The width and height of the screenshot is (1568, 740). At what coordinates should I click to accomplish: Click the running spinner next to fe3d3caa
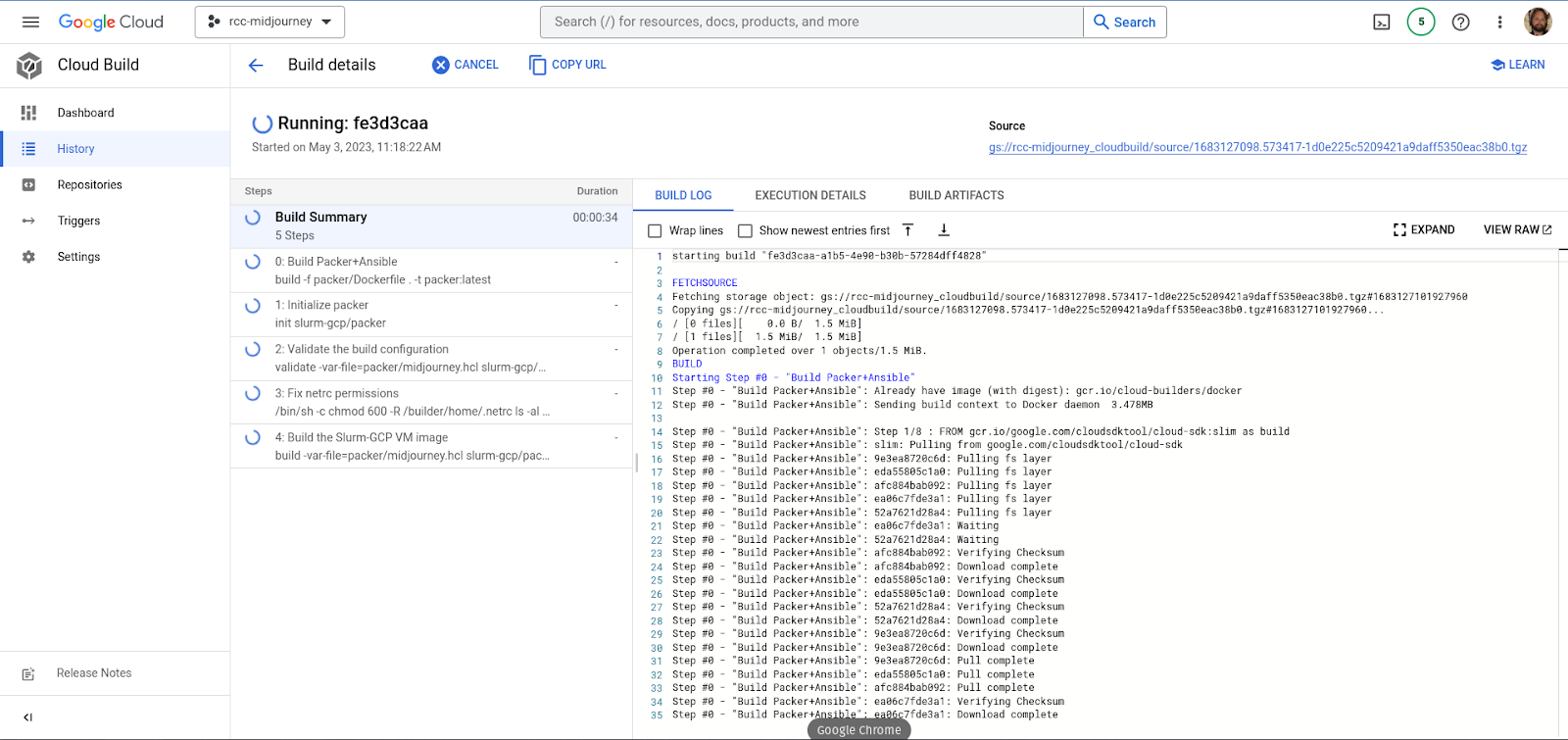pos(262,123)
